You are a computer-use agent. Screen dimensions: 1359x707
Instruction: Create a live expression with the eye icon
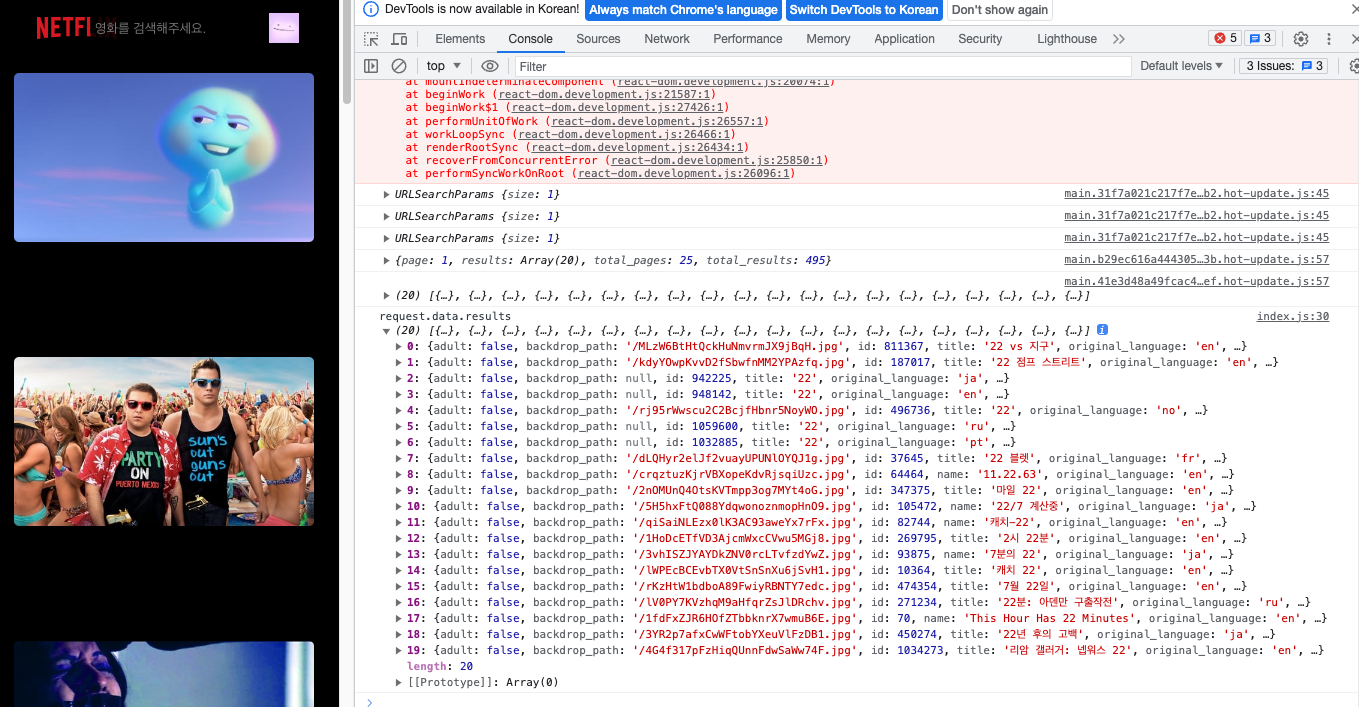(x=489, y=66)
